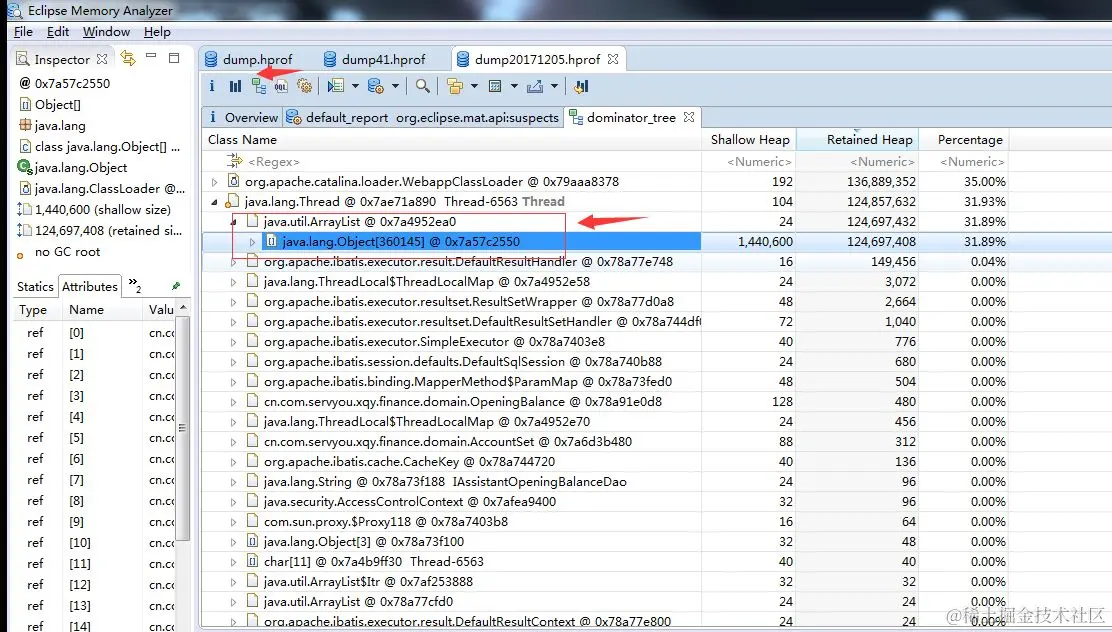Click the java.lang.Object[360145] row array icon
The width and height of the screenshot is (1112, 632).
(271, 241)
